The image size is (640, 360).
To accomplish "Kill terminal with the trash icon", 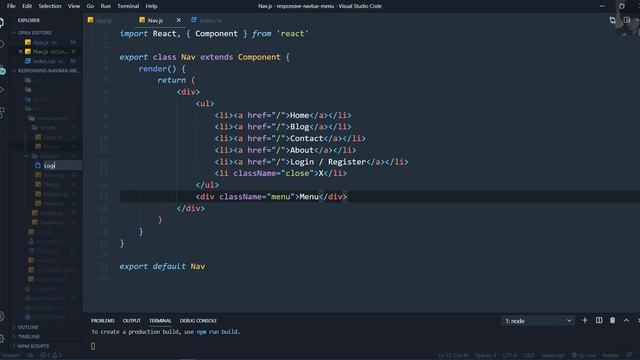I will click(x=613, y=320).
